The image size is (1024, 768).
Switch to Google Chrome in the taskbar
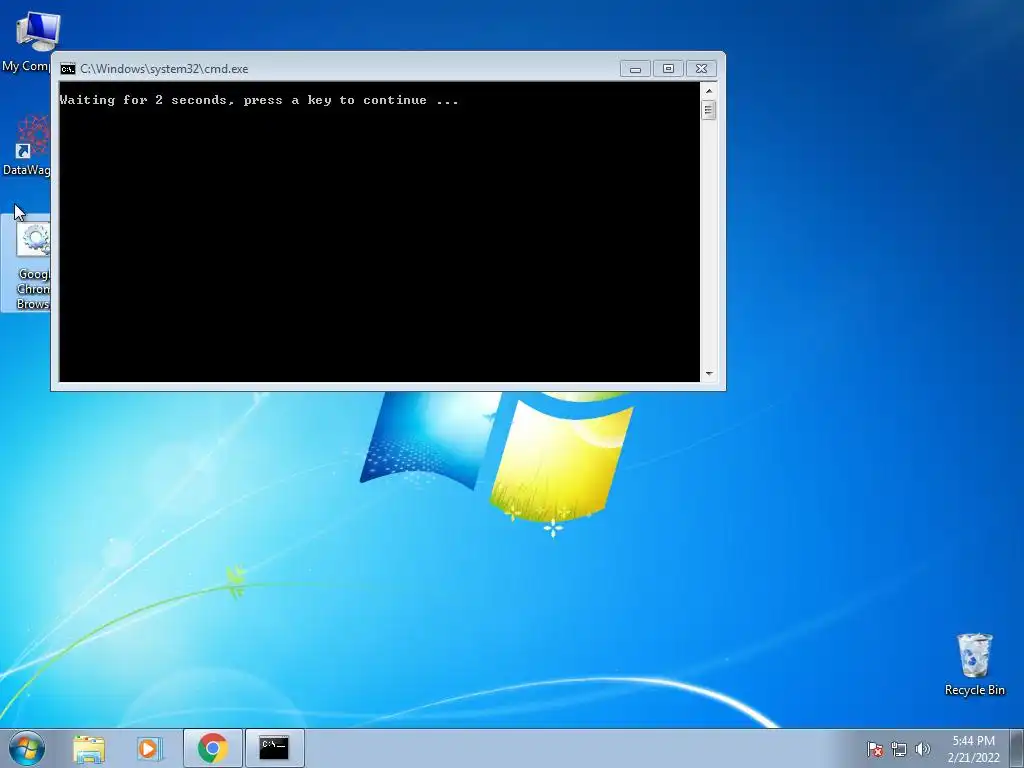(213, 748)
